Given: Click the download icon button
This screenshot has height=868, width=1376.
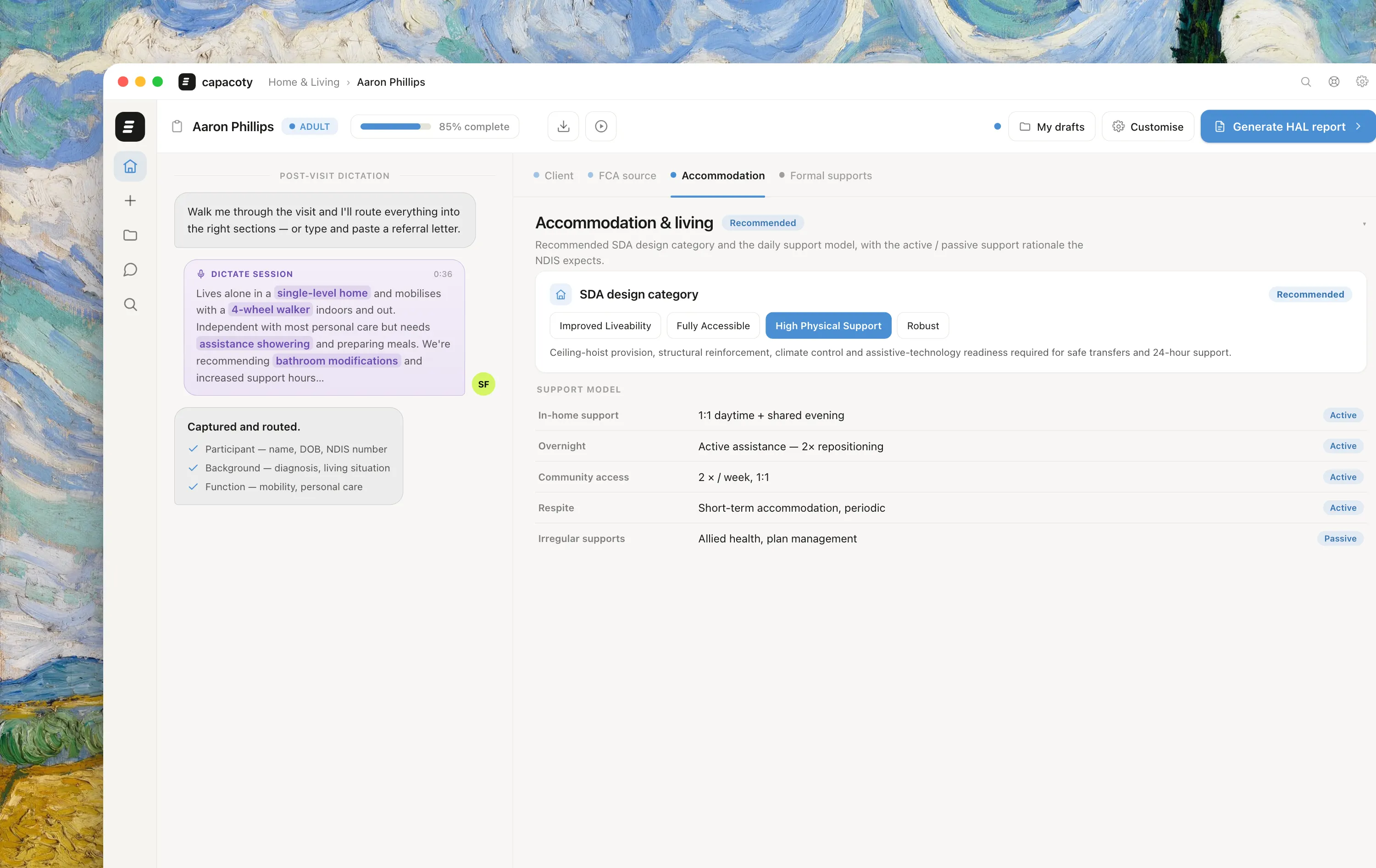Looking at the screenshot, I should tap(563, 126).
